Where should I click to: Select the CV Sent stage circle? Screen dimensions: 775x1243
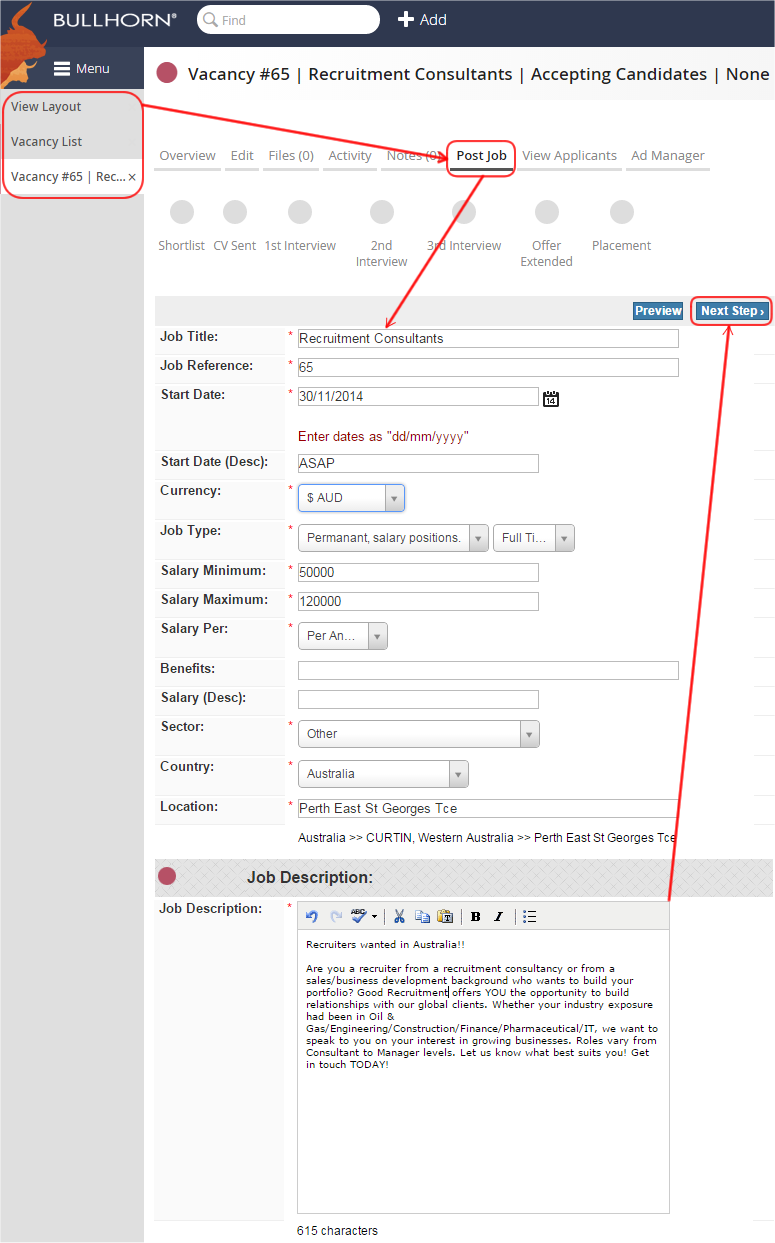point(235,212)
